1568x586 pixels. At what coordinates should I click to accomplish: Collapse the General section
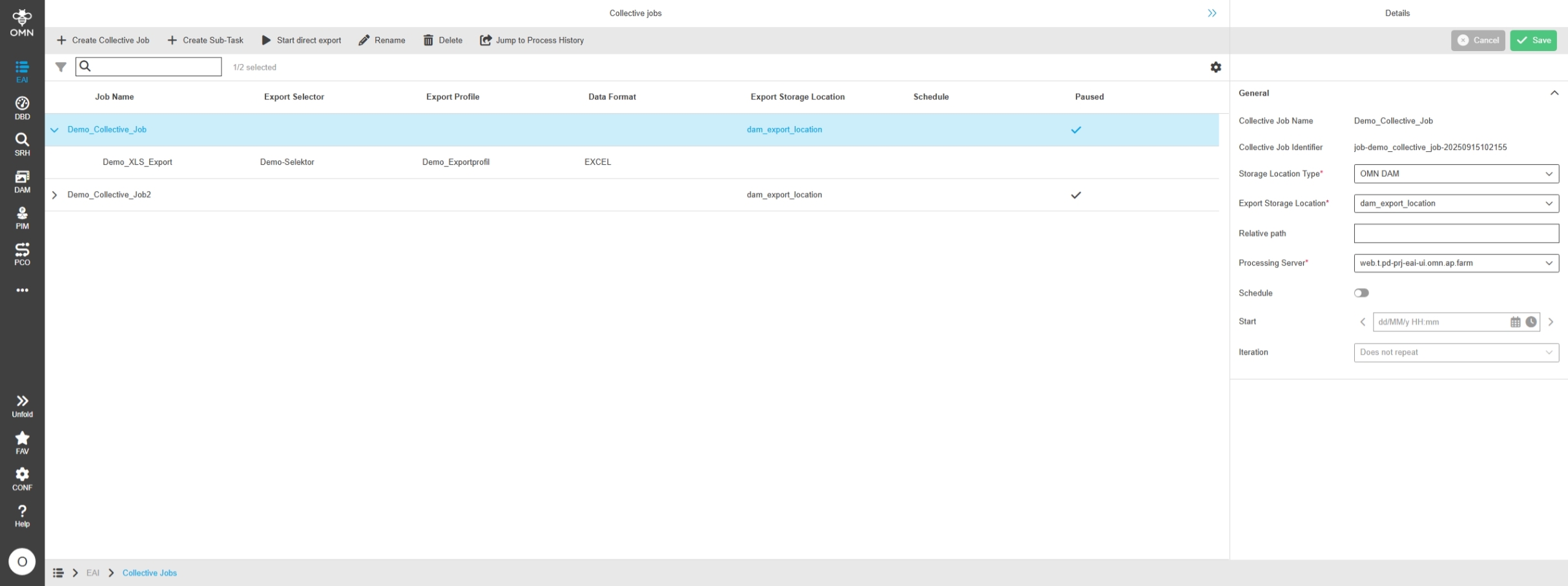1554,93
